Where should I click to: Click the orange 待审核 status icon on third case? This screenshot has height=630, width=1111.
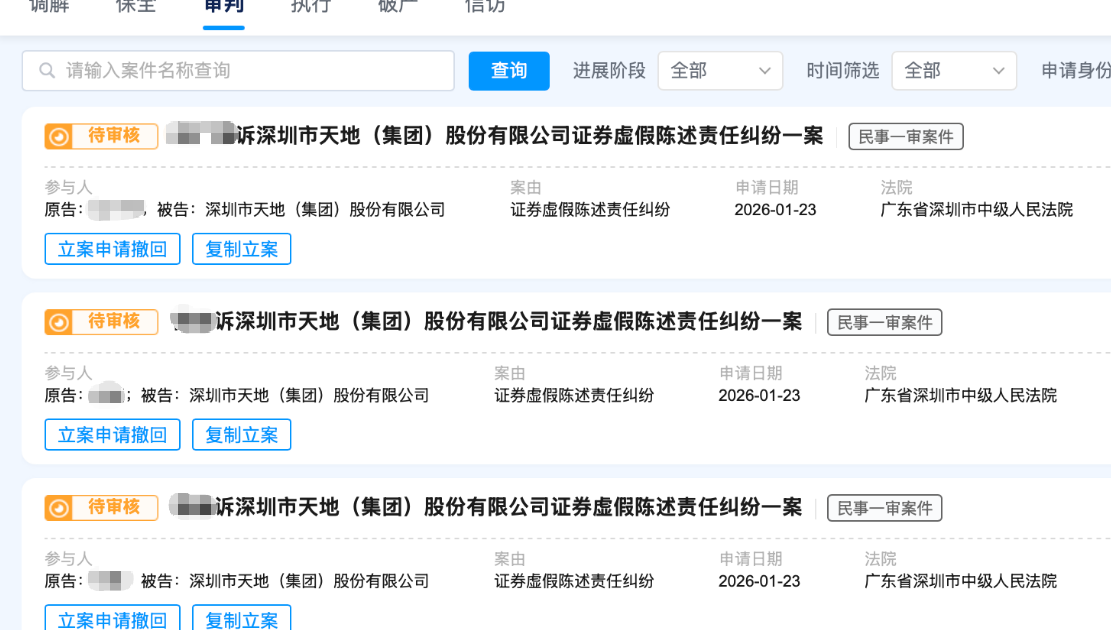pos(59,508)
